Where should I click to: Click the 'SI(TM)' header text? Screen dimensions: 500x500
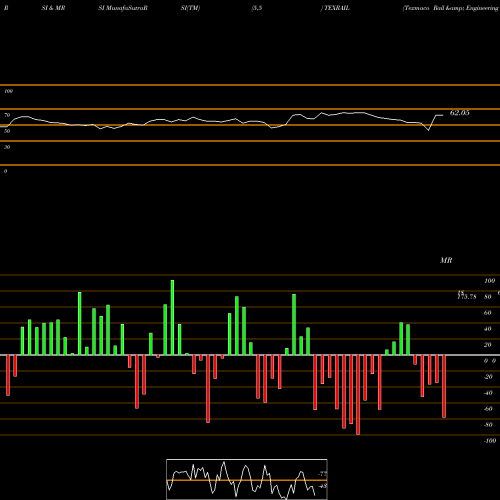coord(190,8)
